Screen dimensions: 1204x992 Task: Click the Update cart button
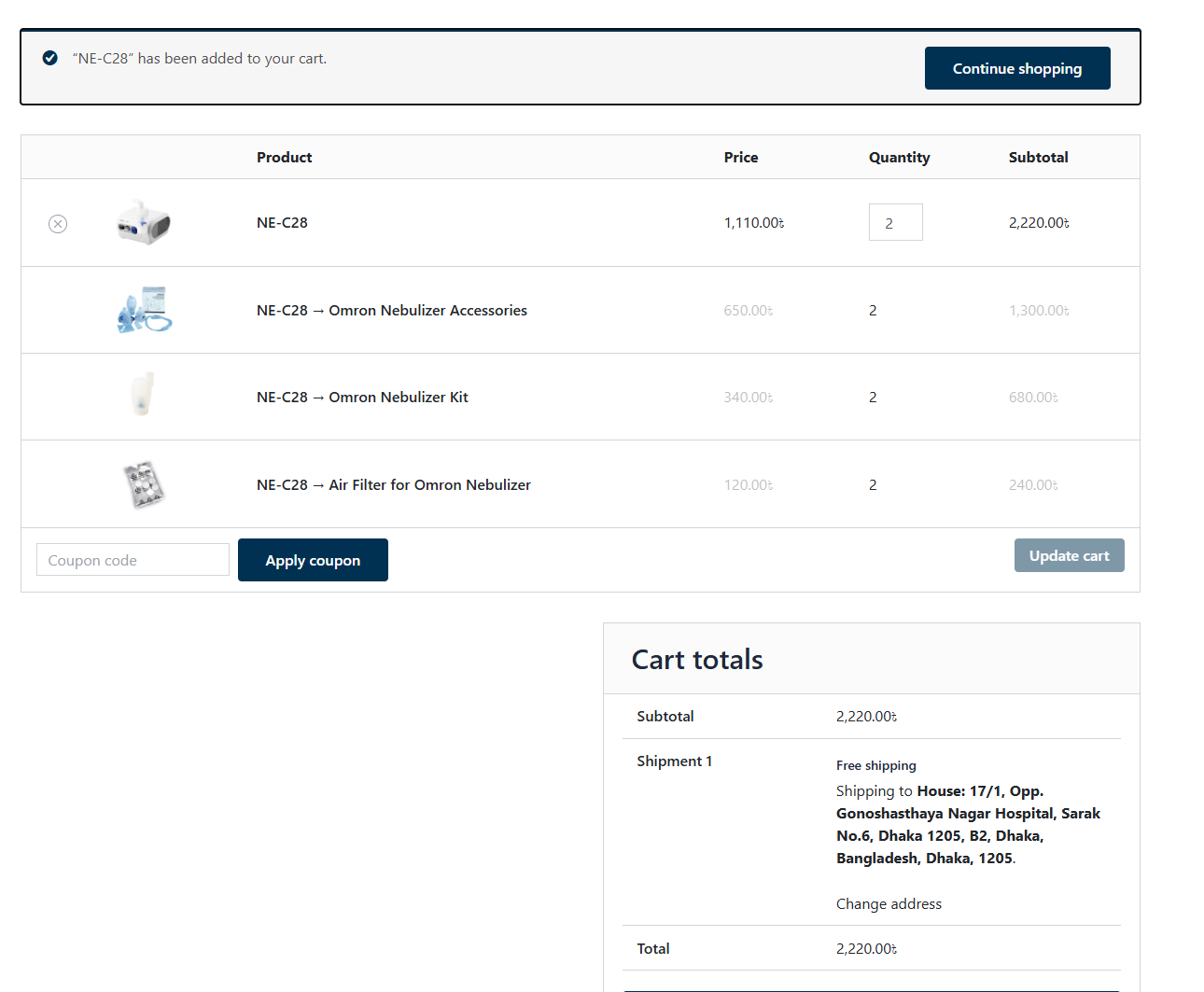click(1069, 555)
